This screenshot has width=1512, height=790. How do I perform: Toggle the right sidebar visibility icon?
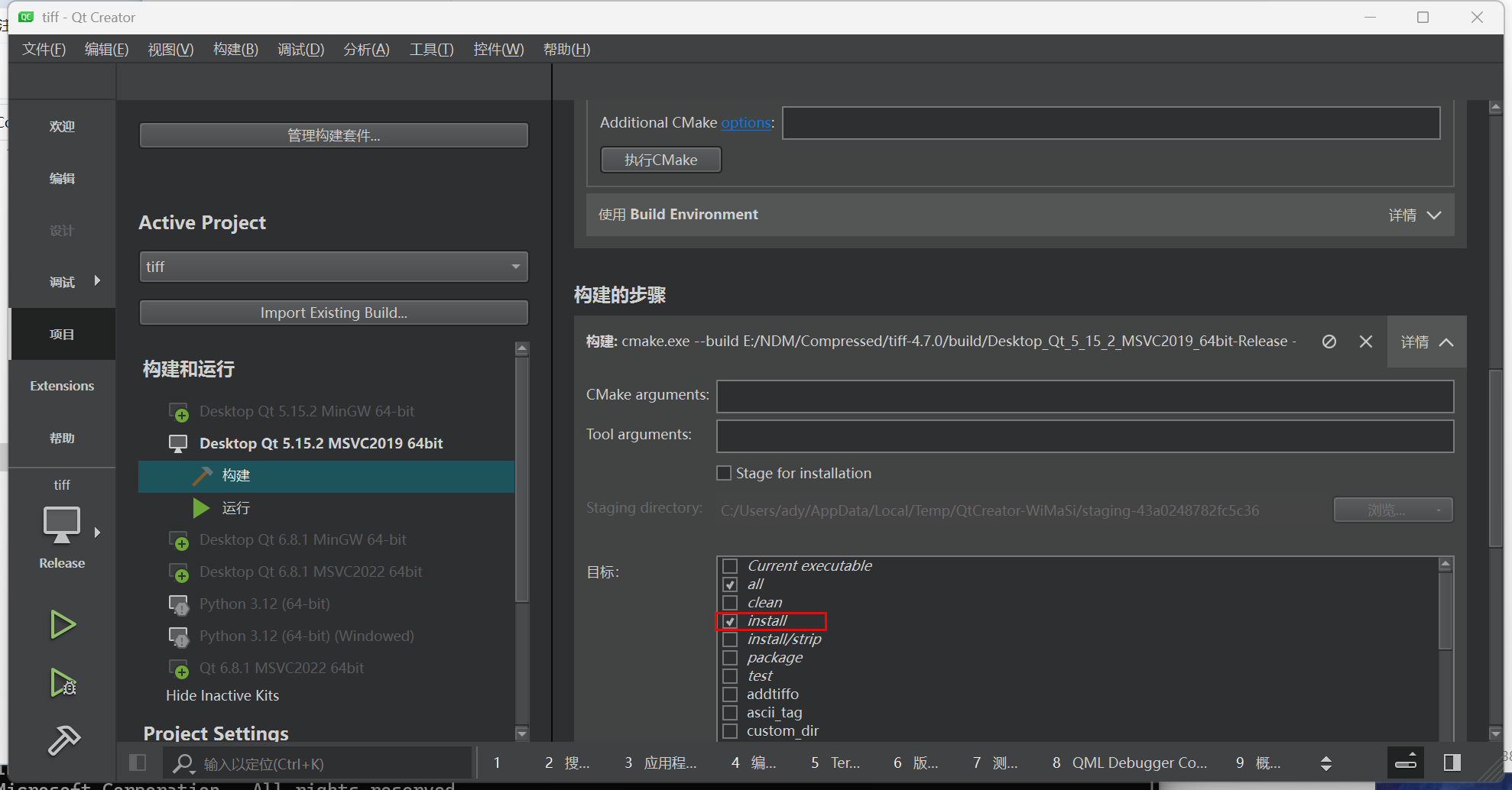pos(1452,762)
